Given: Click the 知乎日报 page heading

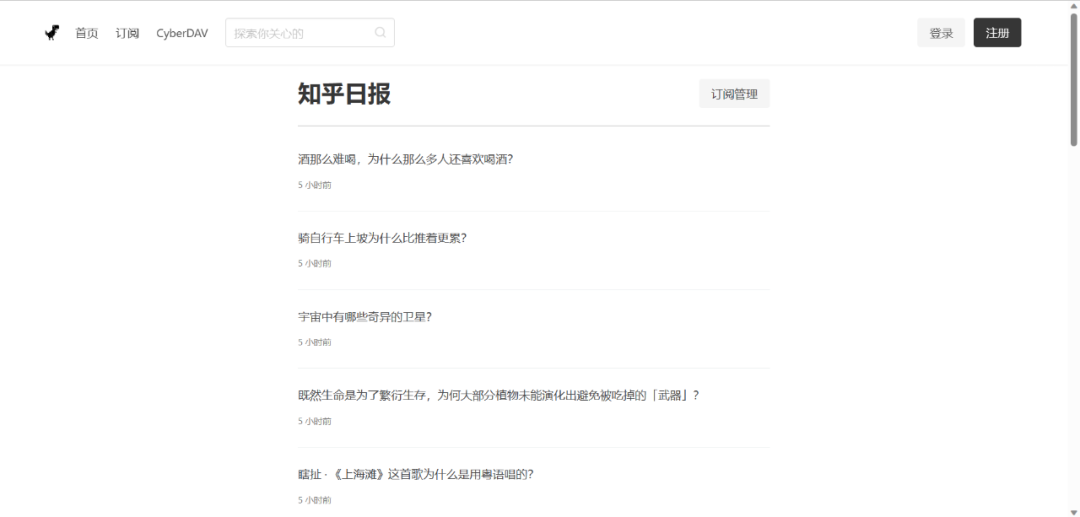Looking at the screenshot, I should (344, 94).
